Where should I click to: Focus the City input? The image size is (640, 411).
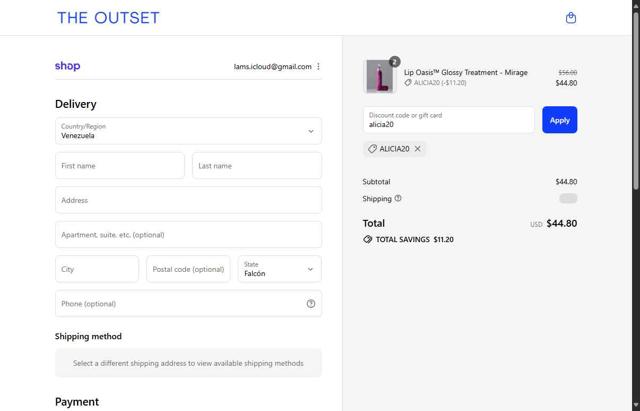[97, 269]
